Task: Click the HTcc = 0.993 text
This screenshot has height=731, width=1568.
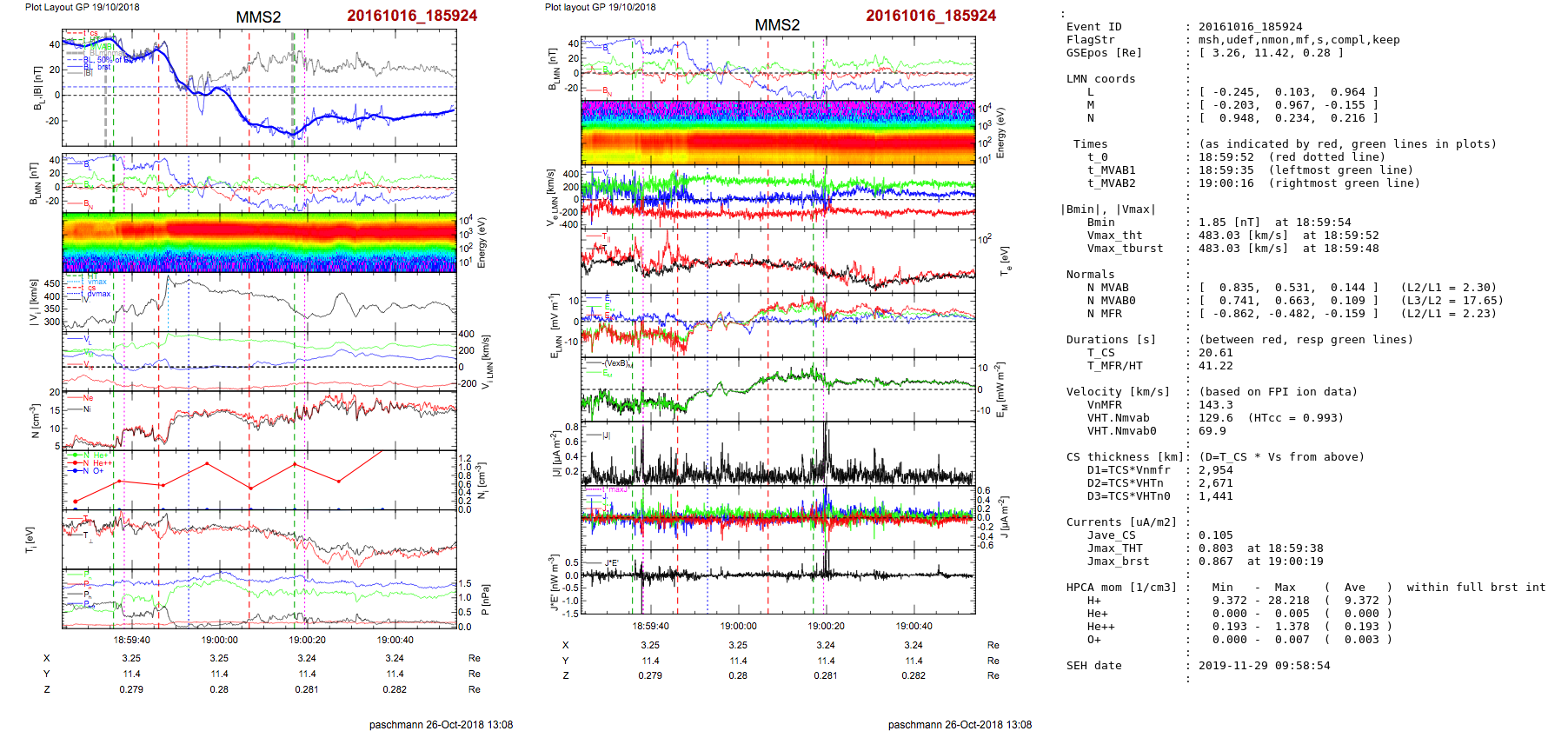Action: tap(1296, 418)
